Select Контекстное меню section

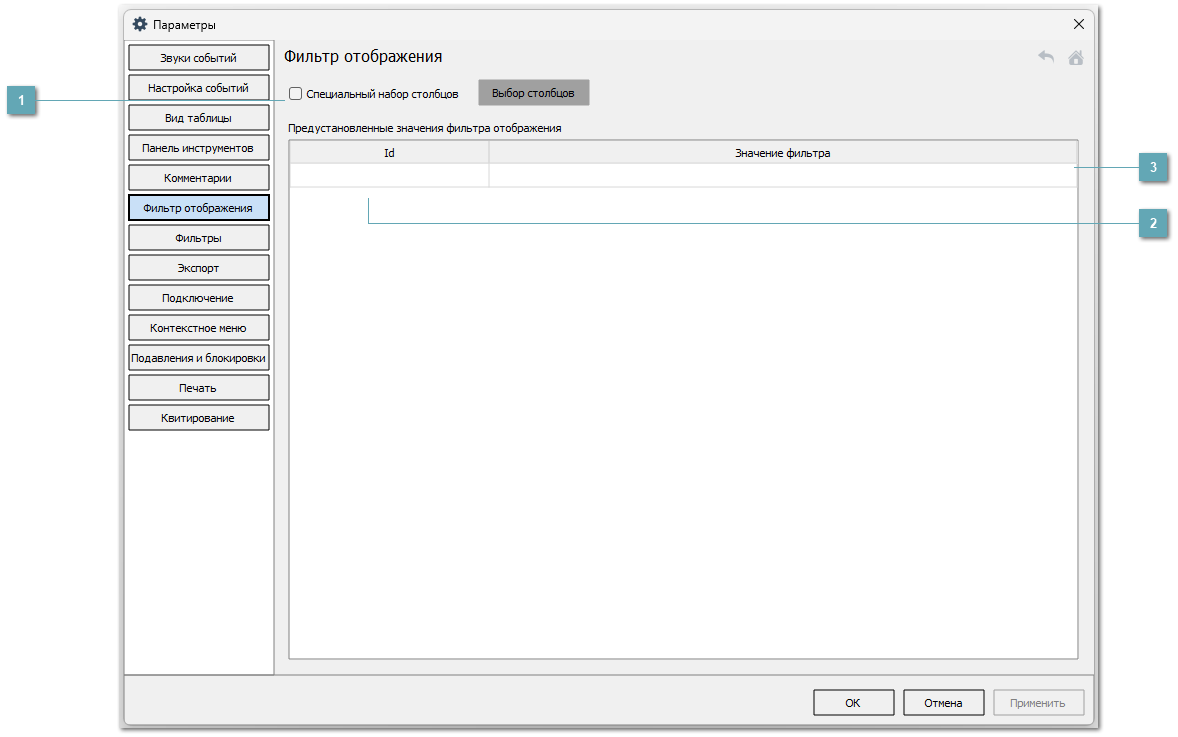198,328
